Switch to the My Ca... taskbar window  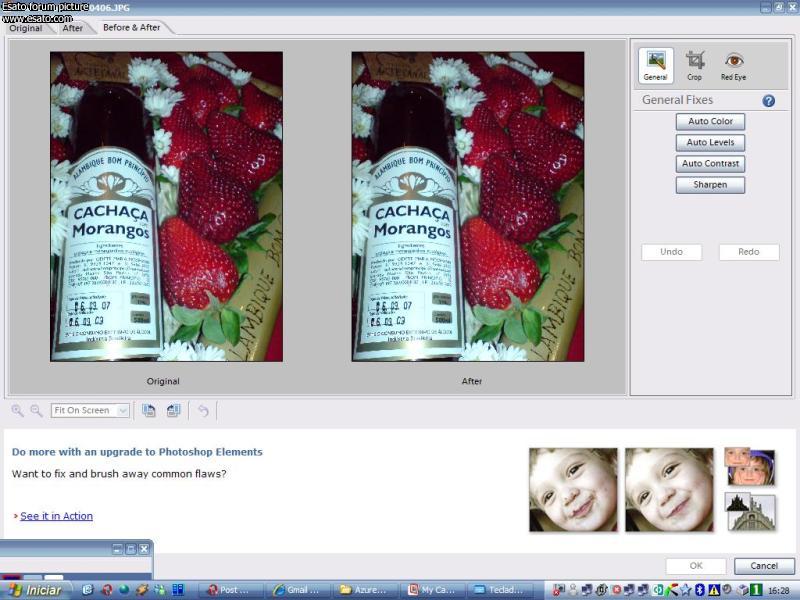[x=432, y=590]
